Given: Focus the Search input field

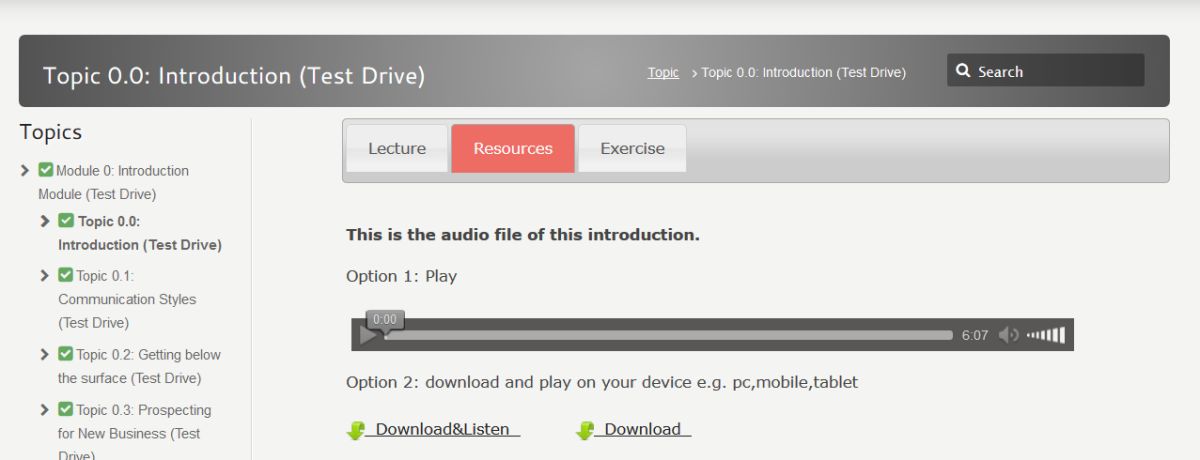Looking at the screenshot, I should (x=1046, y=71).
